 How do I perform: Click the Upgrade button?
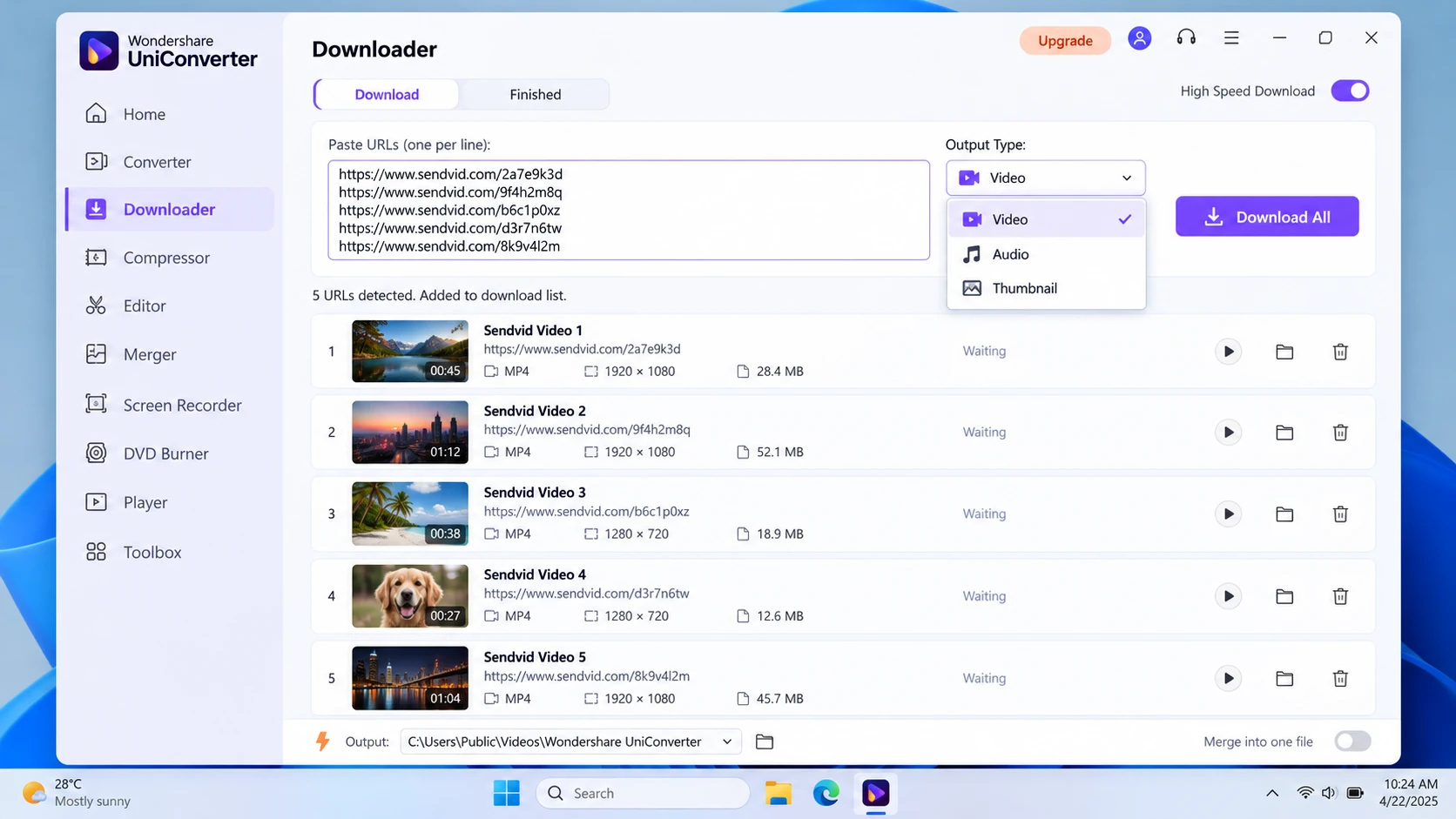click(1065, 40)
